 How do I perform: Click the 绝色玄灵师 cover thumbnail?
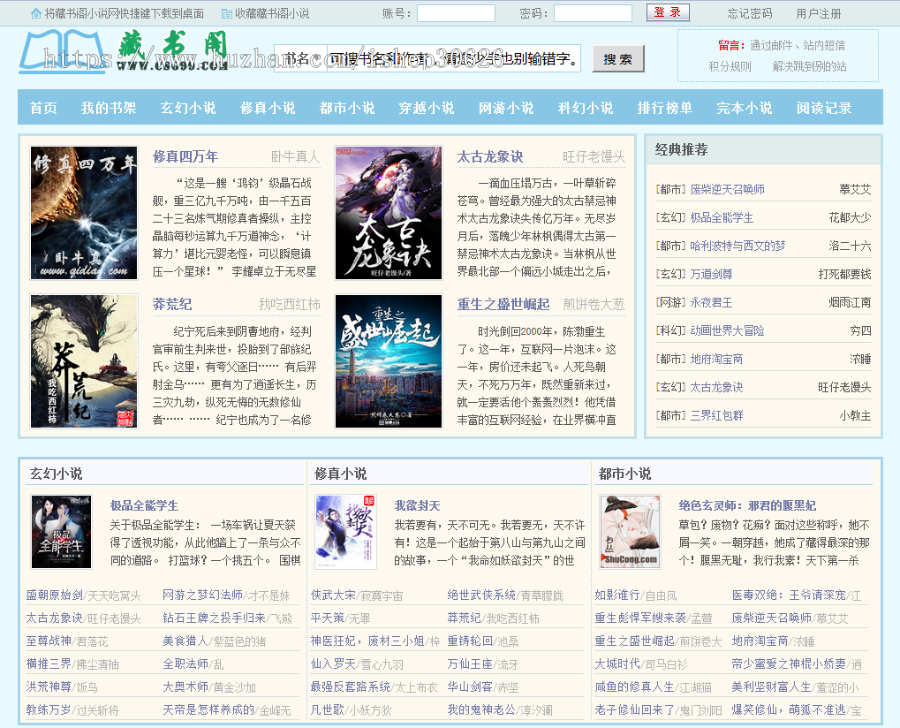630,532
